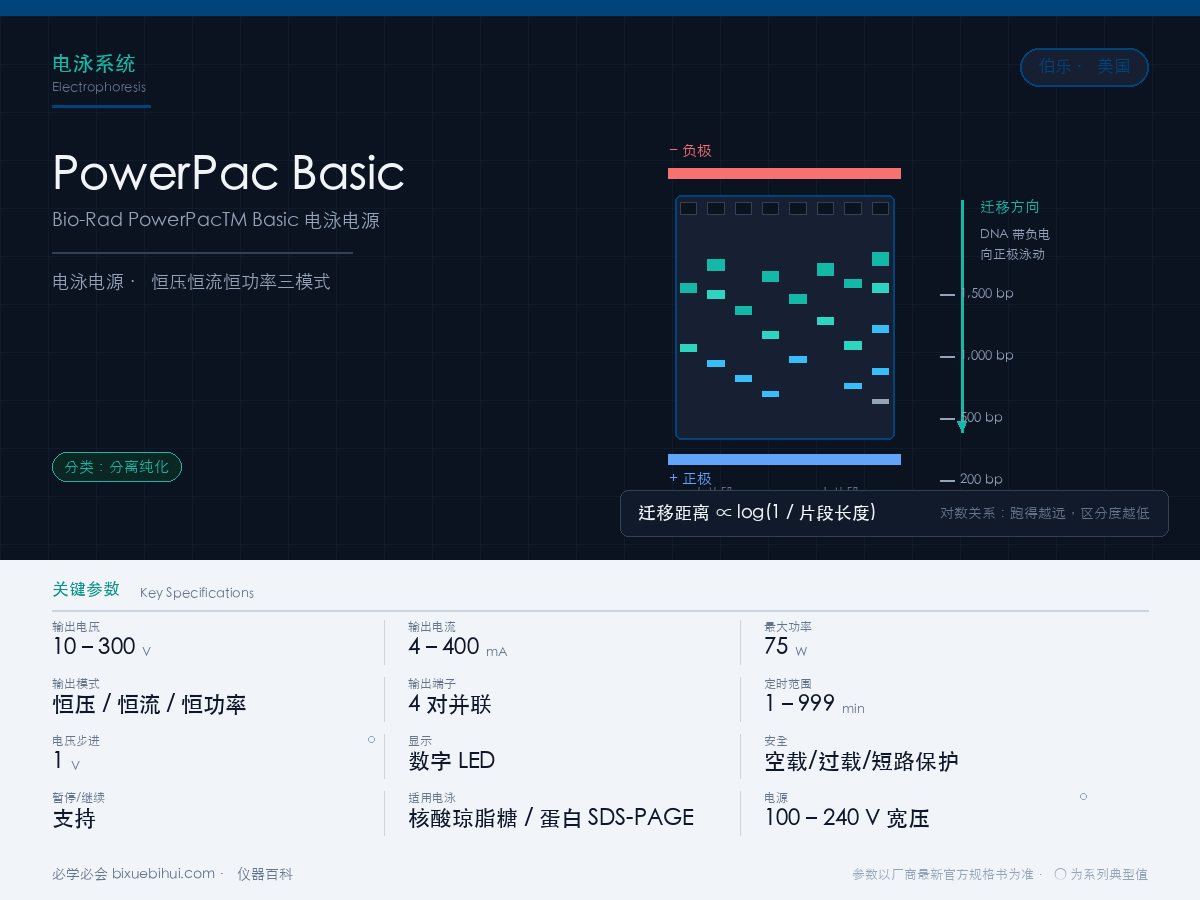Image resolution: width=1200 pixels, height=900 pixels.
Task: Select the 4 – 400 mA output current value
Action: (x=457, y=647)
